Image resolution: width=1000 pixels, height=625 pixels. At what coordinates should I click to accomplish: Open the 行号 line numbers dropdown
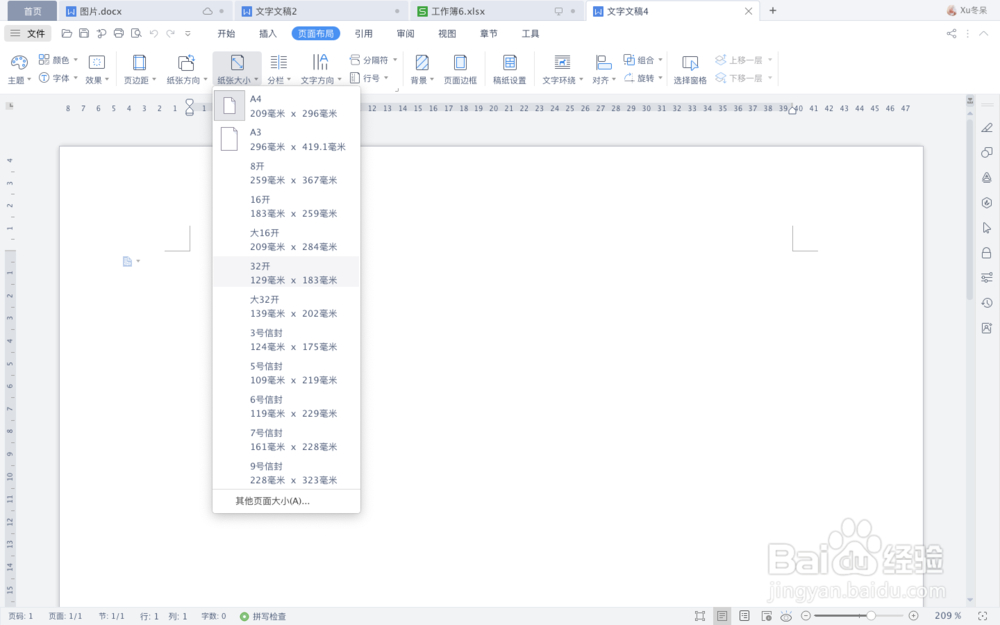pos(369,78)
